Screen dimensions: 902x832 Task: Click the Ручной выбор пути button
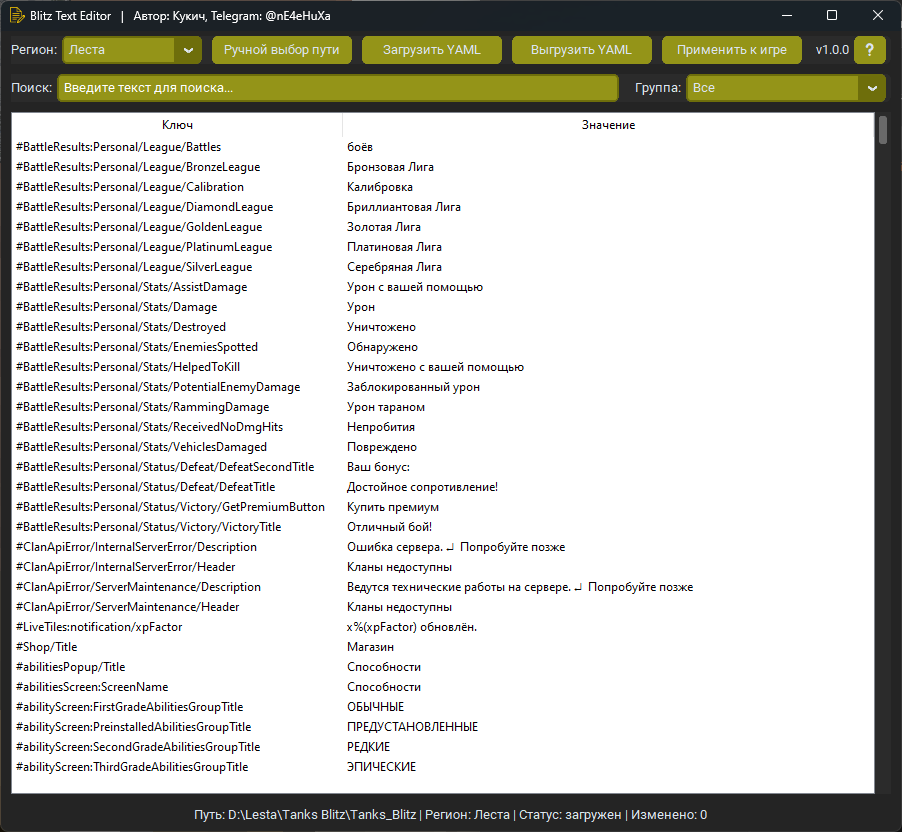coord(281,50)
